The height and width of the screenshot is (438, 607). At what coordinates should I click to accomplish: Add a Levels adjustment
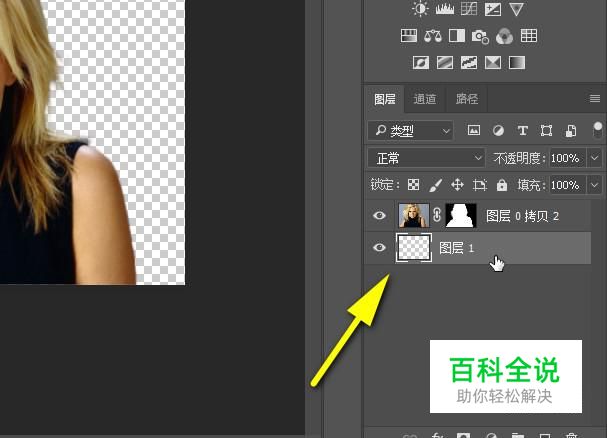point(444,9)
